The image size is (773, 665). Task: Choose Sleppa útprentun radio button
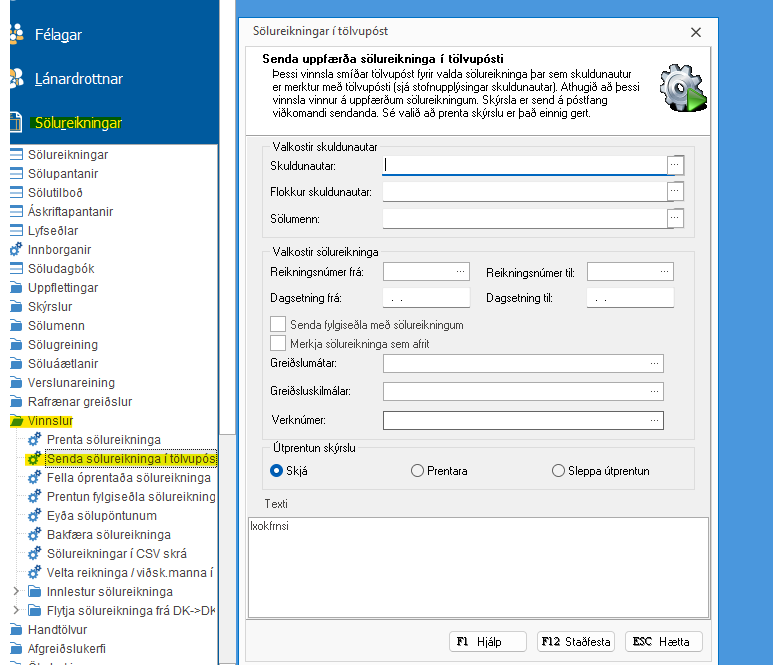(558, 471)
